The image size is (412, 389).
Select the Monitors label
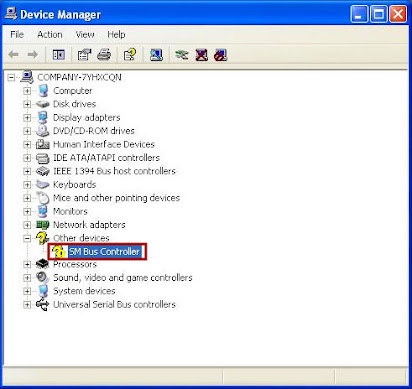(x=70, y=211)
